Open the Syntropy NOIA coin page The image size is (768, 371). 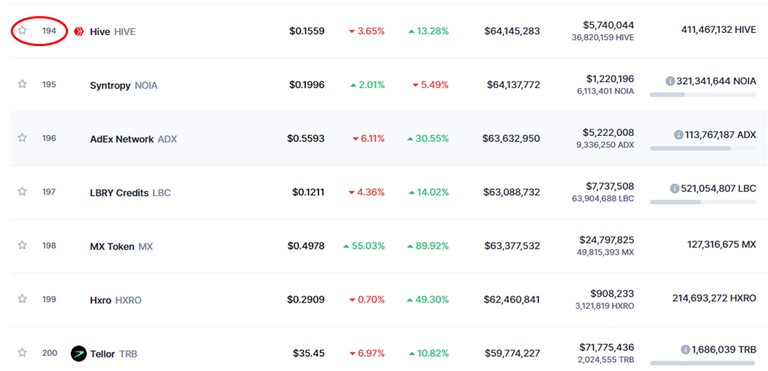tap(124, 86)
